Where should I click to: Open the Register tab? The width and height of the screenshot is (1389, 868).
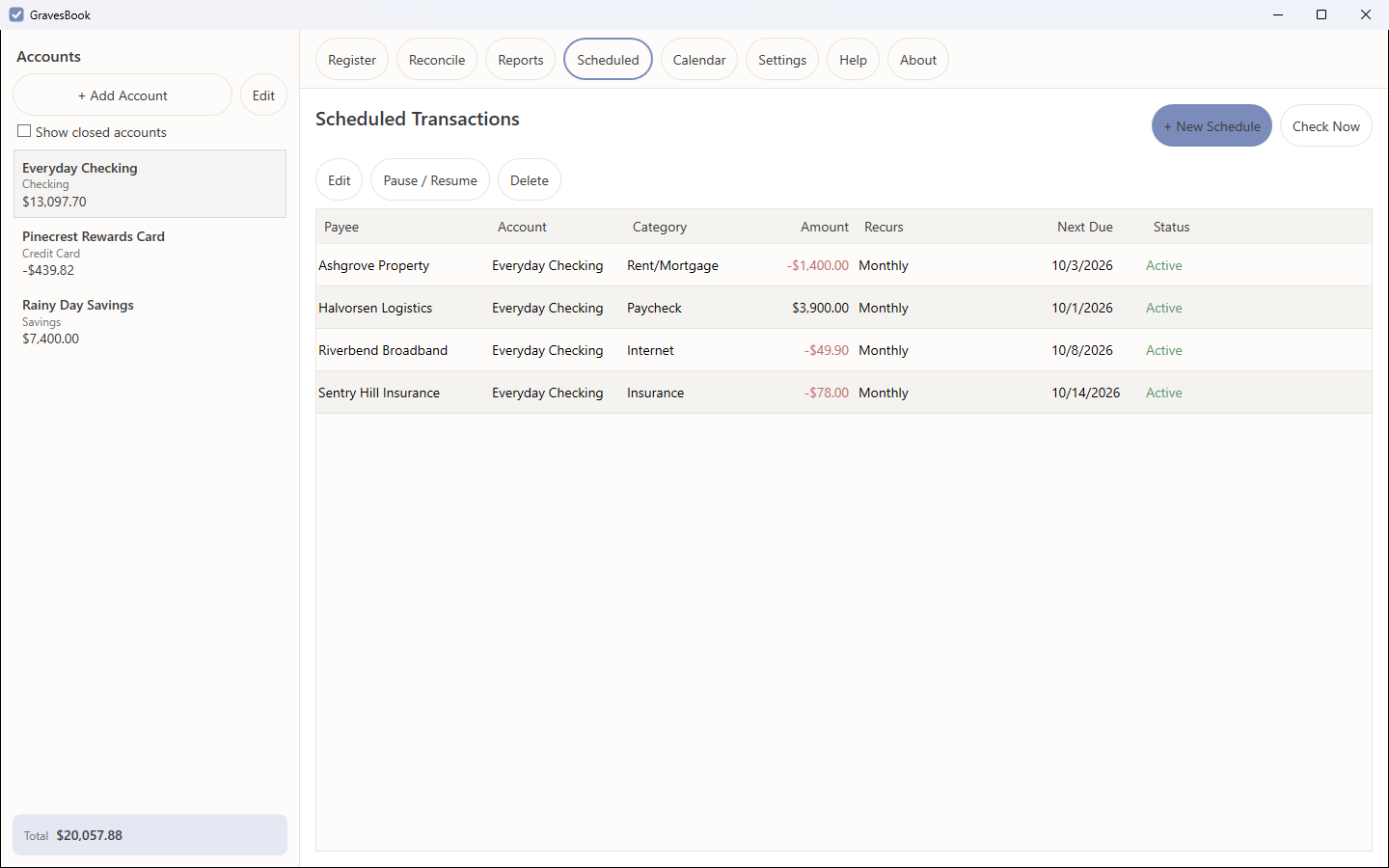352,60
